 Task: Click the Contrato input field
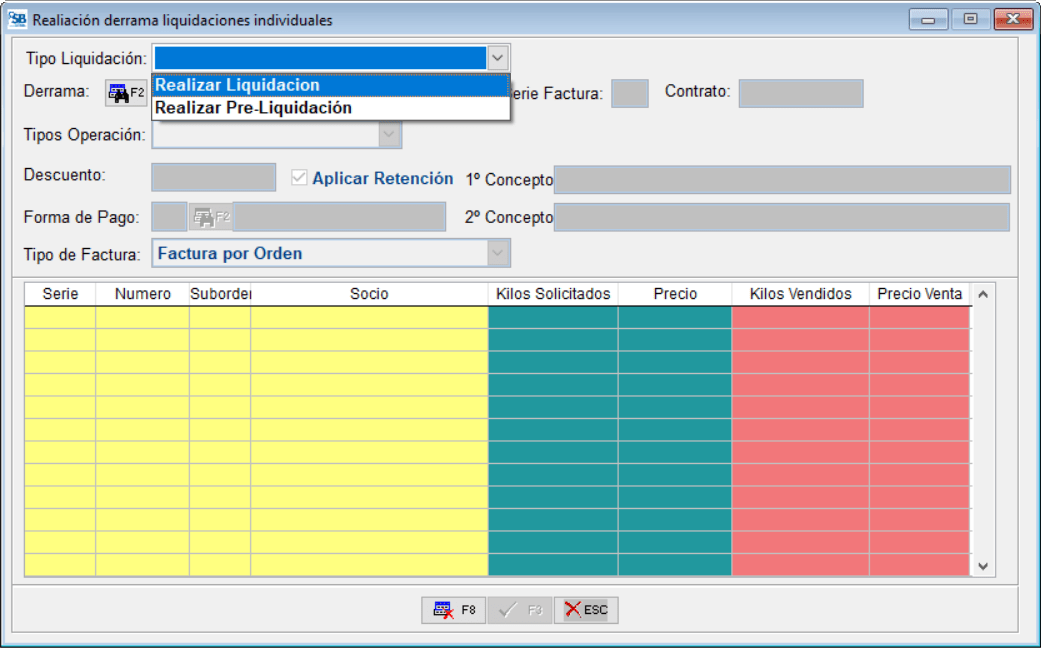tap(800, 94)
